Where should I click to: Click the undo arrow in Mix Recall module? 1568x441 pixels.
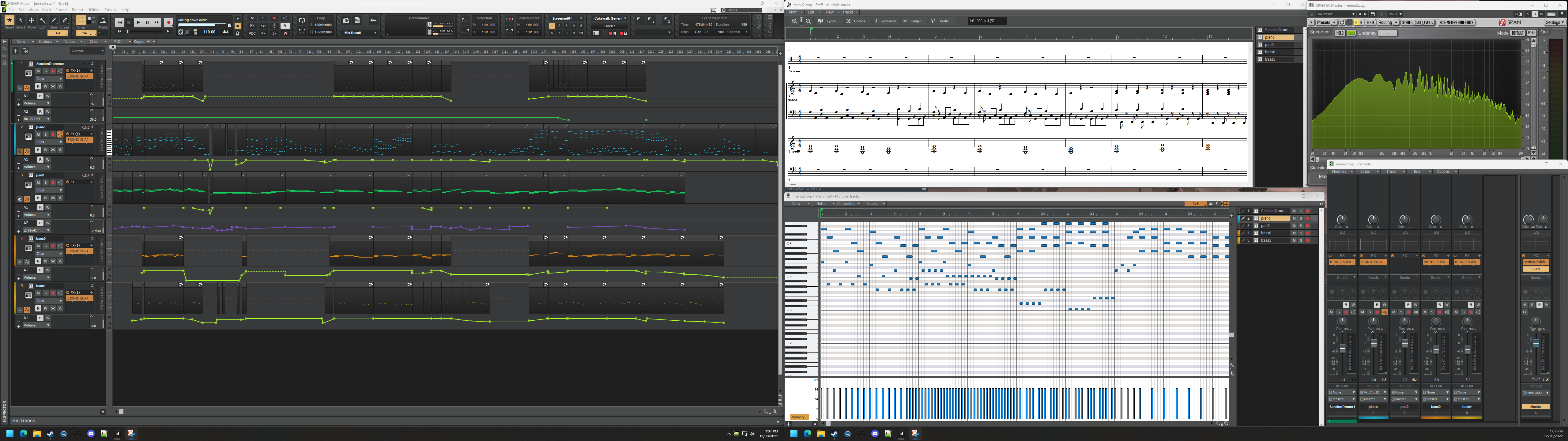click(373, 21)
